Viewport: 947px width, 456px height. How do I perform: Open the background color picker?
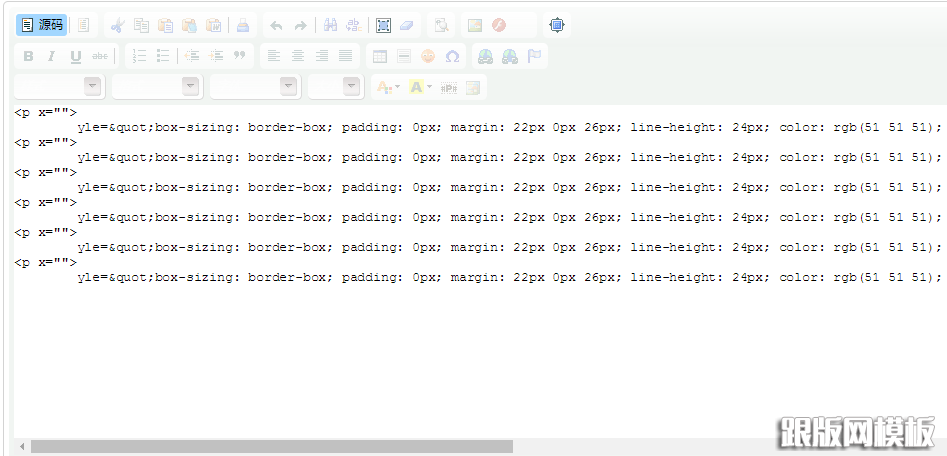coord(420,87)
